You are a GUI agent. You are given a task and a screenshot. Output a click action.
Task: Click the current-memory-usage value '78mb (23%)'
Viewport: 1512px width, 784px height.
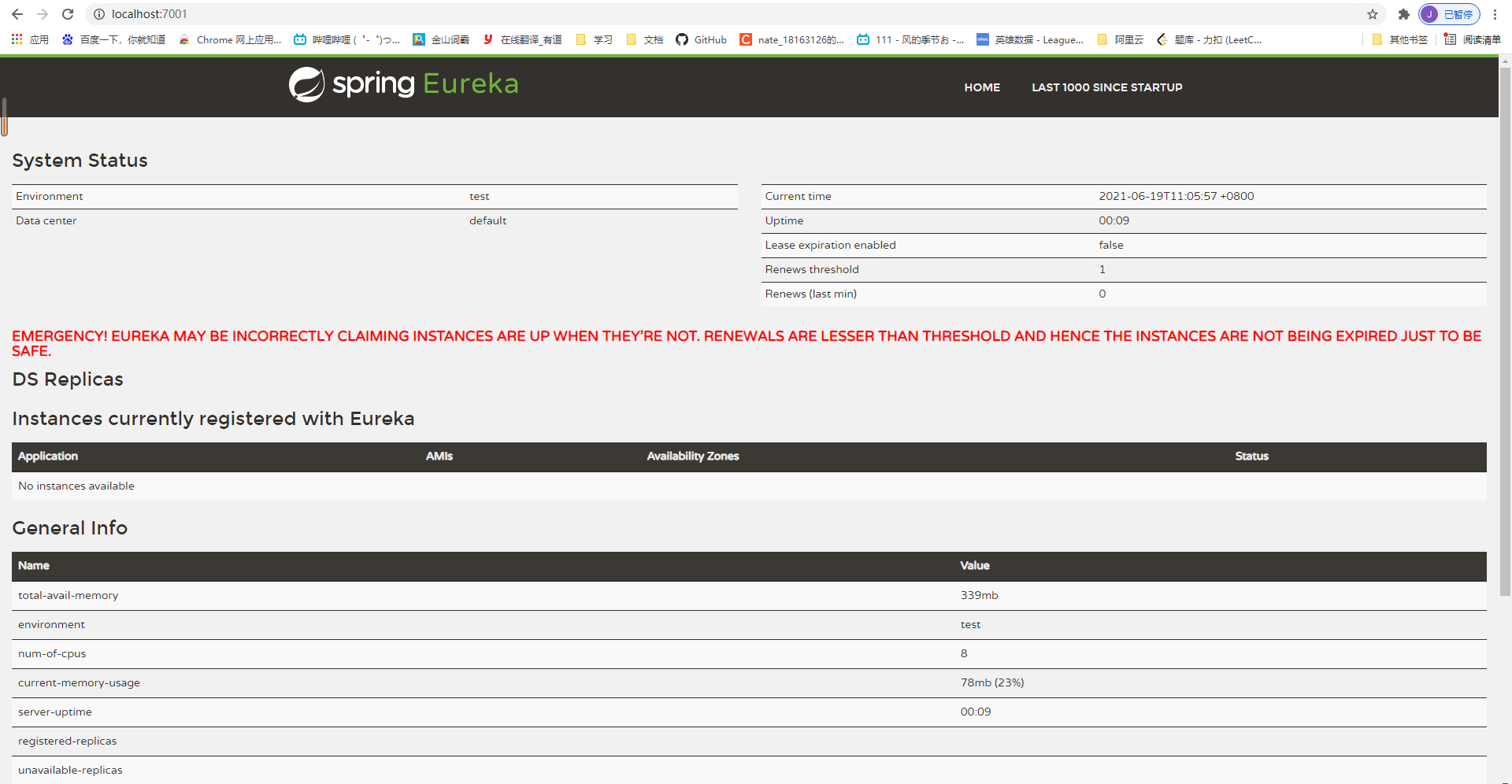992,682
